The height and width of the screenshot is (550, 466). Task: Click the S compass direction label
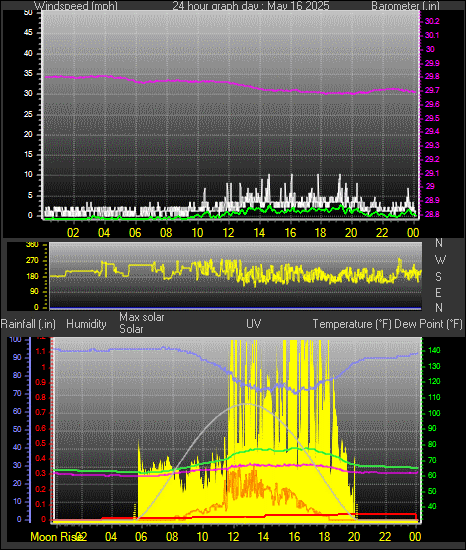(438, 277)
